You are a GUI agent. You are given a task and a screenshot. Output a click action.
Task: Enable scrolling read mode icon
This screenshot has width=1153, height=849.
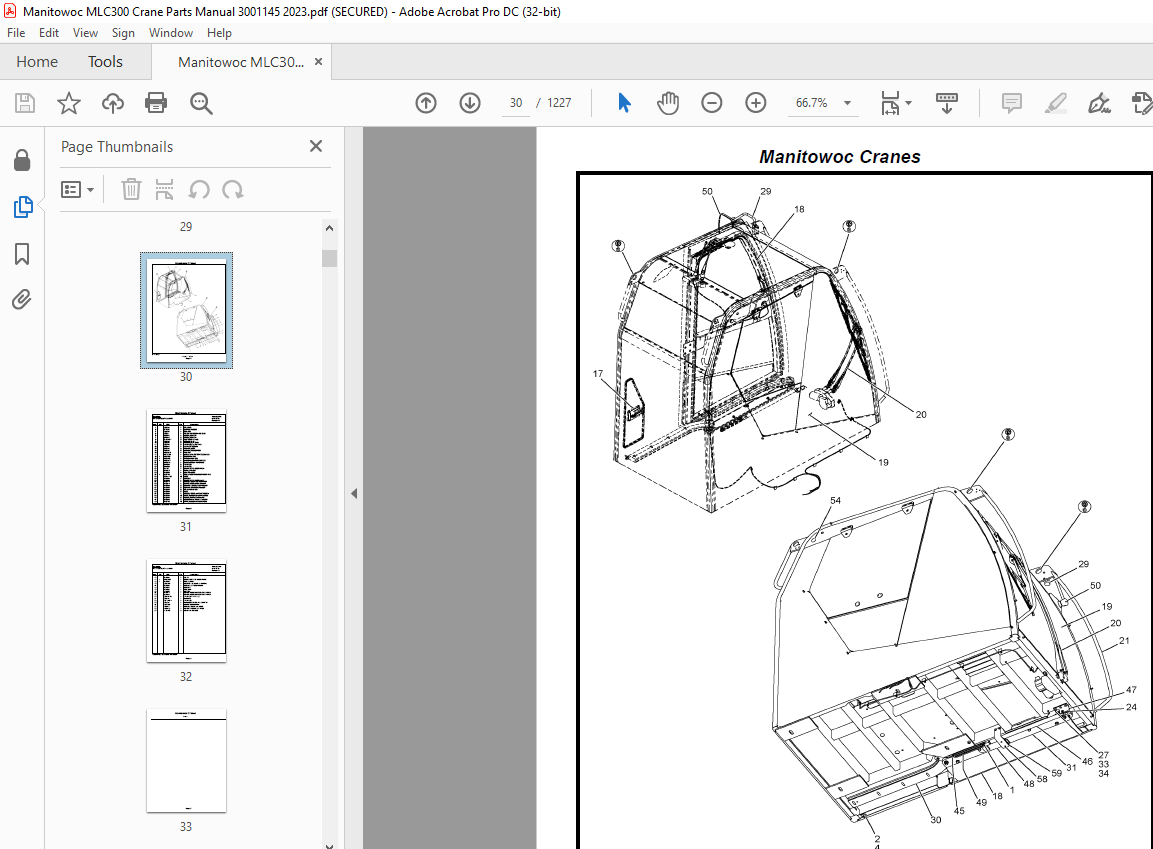click(x=946, y=103)
